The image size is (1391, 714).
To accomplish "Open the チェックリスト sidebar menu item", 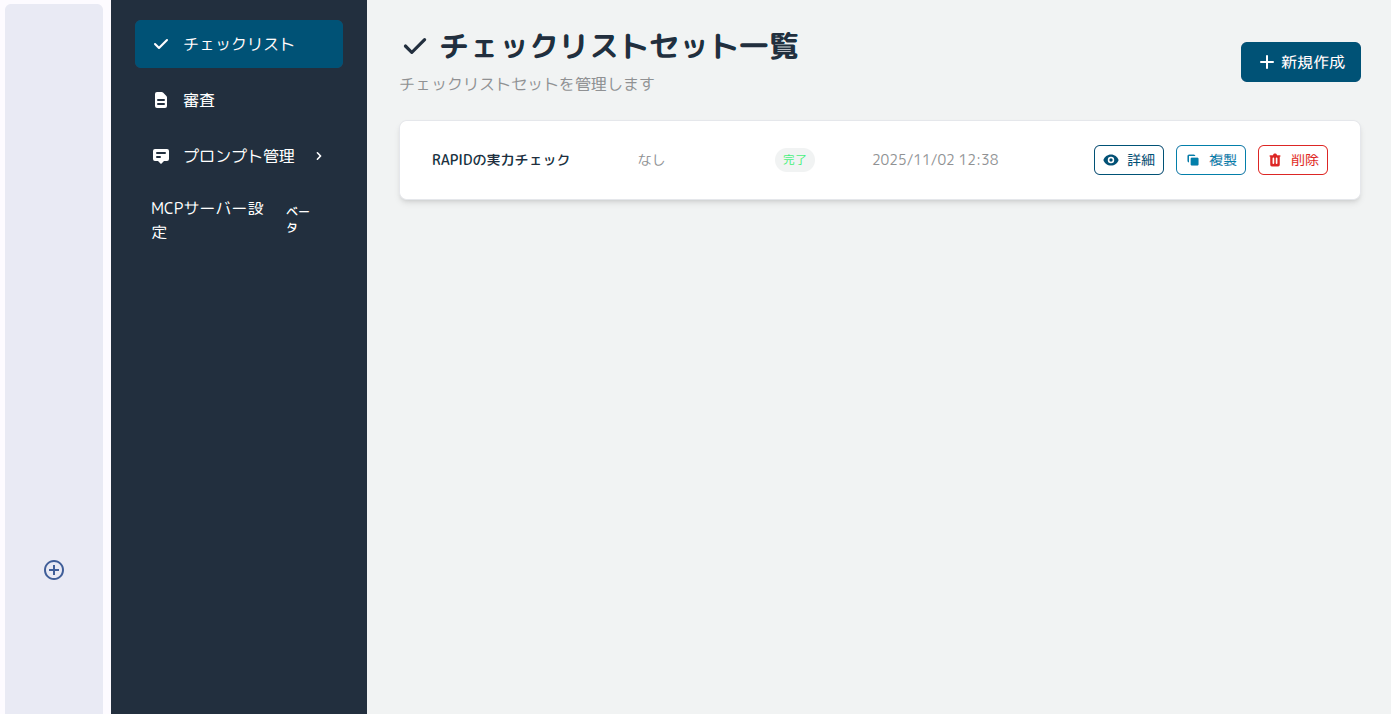I will click(x=239, y=44).
